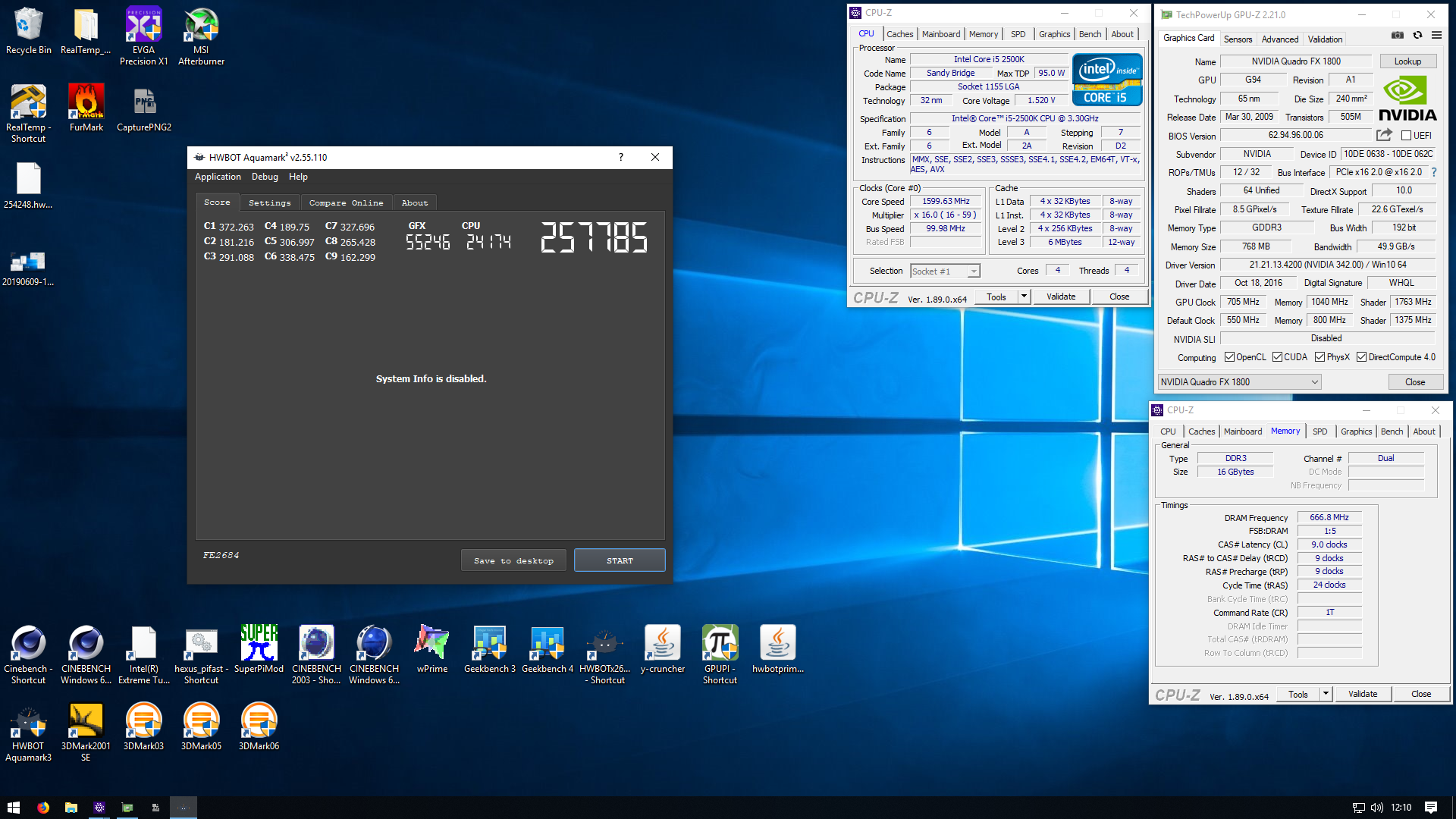The image size is (1456, 819).
Task: Open the 3DMark06 desktop icon
Action: click(x=259, y=726)
